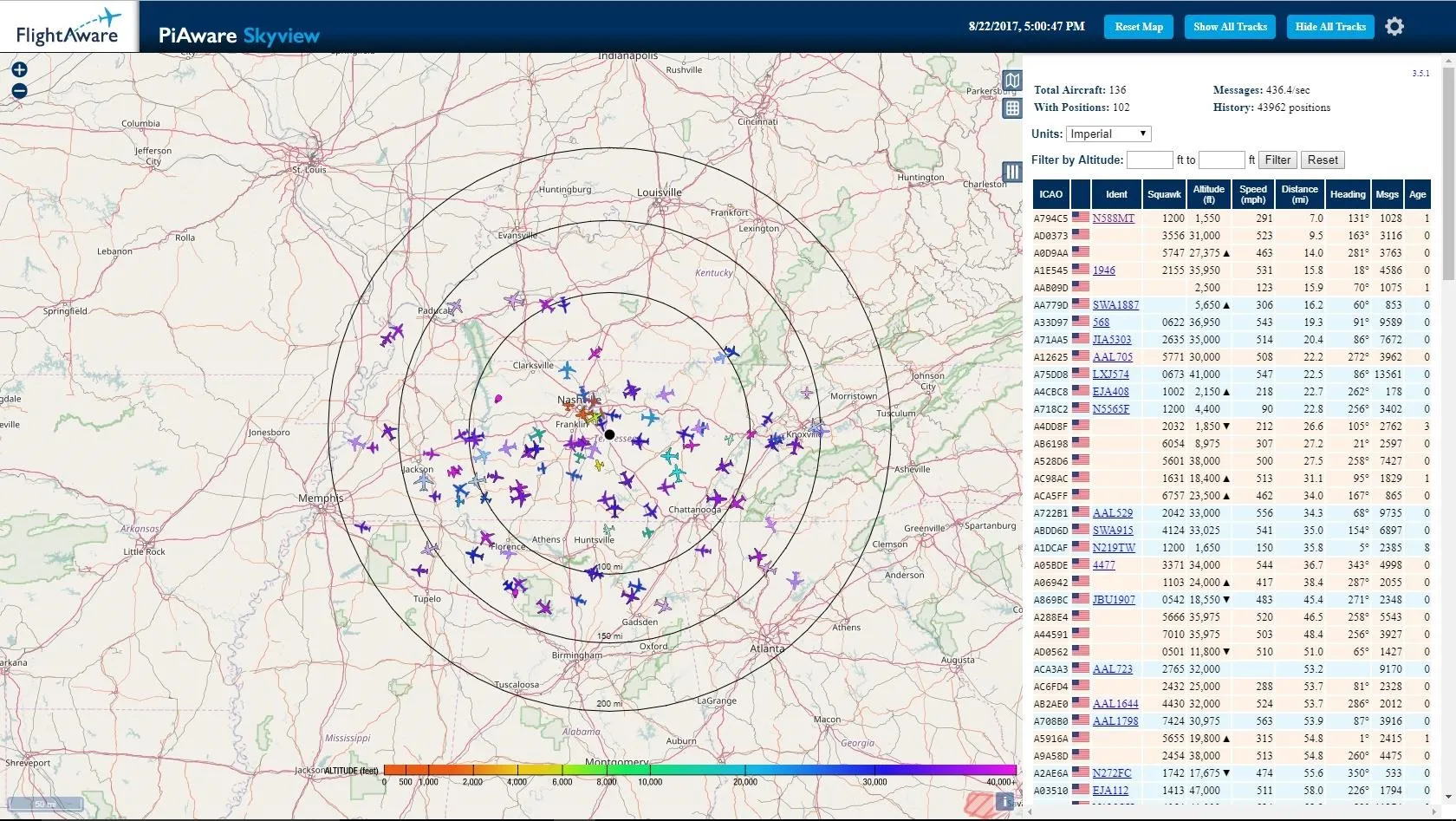
Task: Click Hide All Tracks button
Action: 1330,27
